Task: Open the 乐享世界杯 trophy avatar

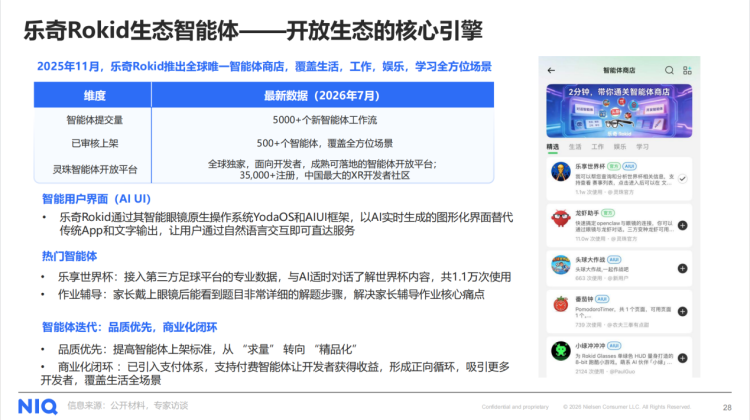Action: point(561,171)
